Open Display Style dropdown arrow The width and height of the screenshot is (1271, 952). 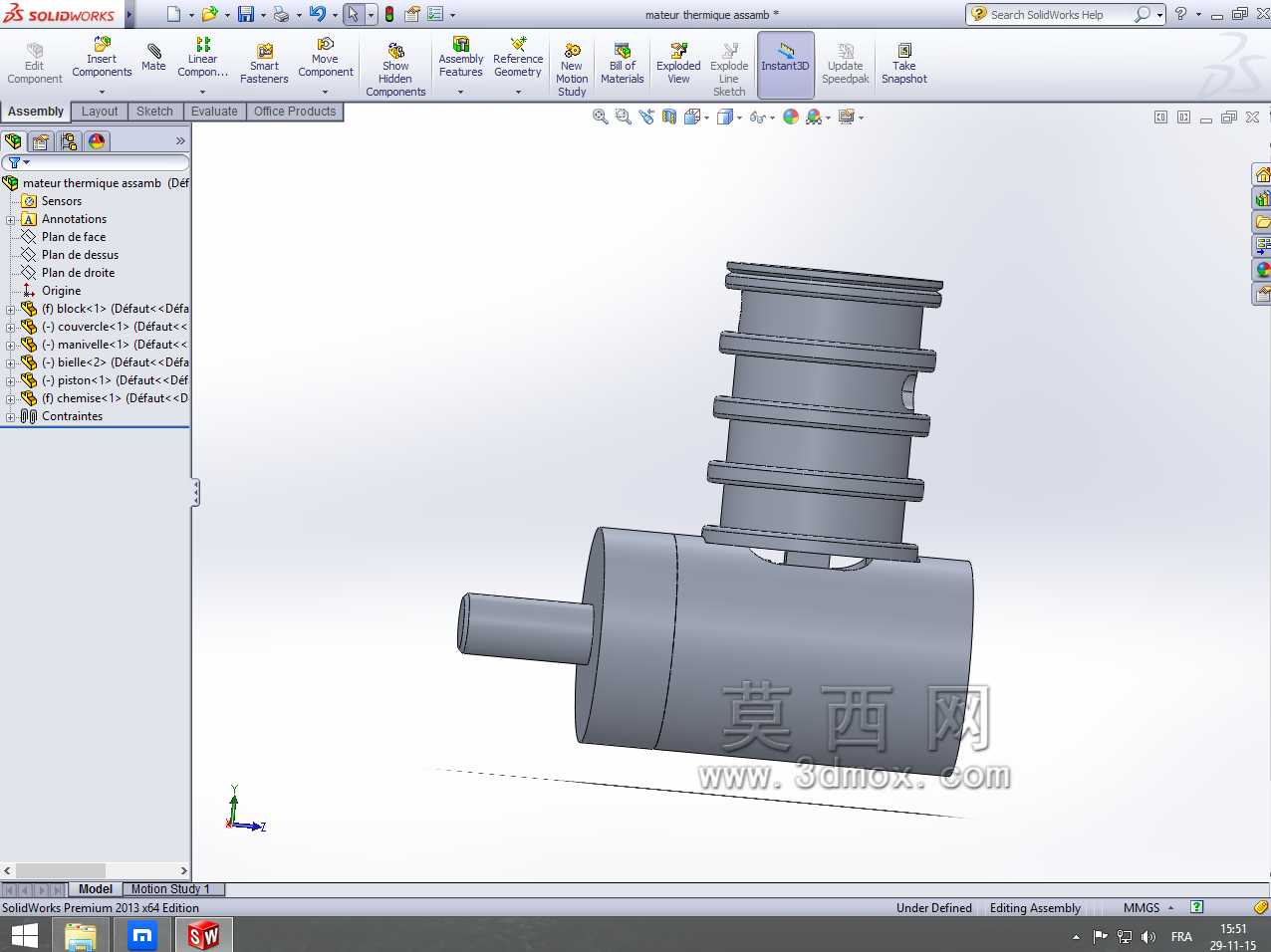739,118
